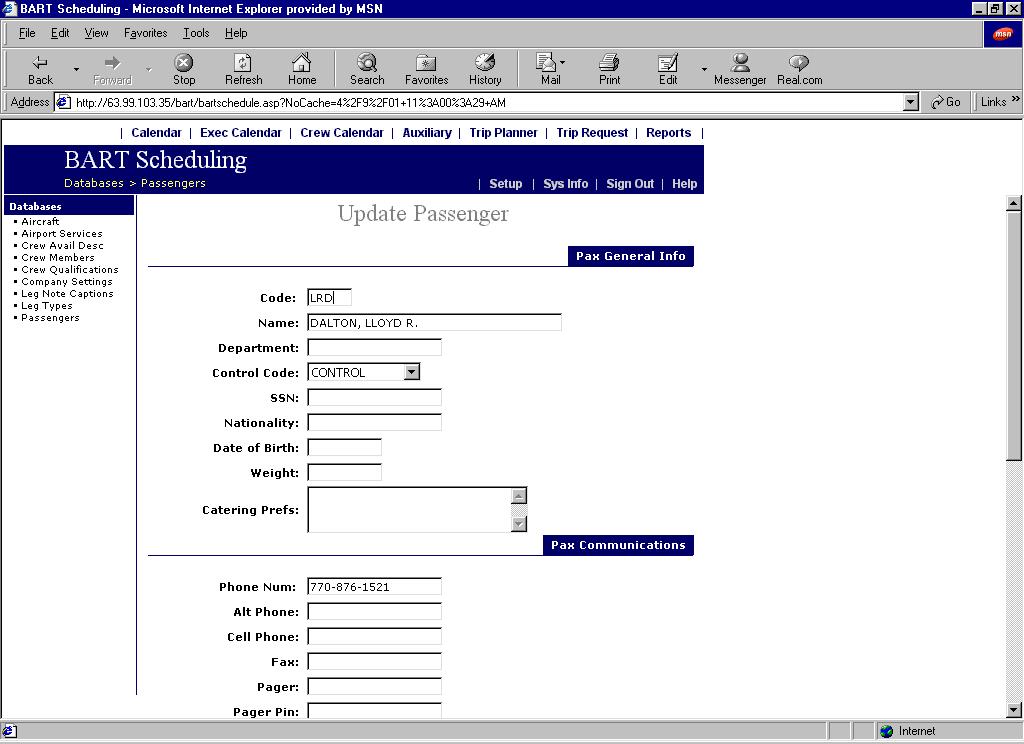Open the Crew Members database link

[x=58, y=257]
